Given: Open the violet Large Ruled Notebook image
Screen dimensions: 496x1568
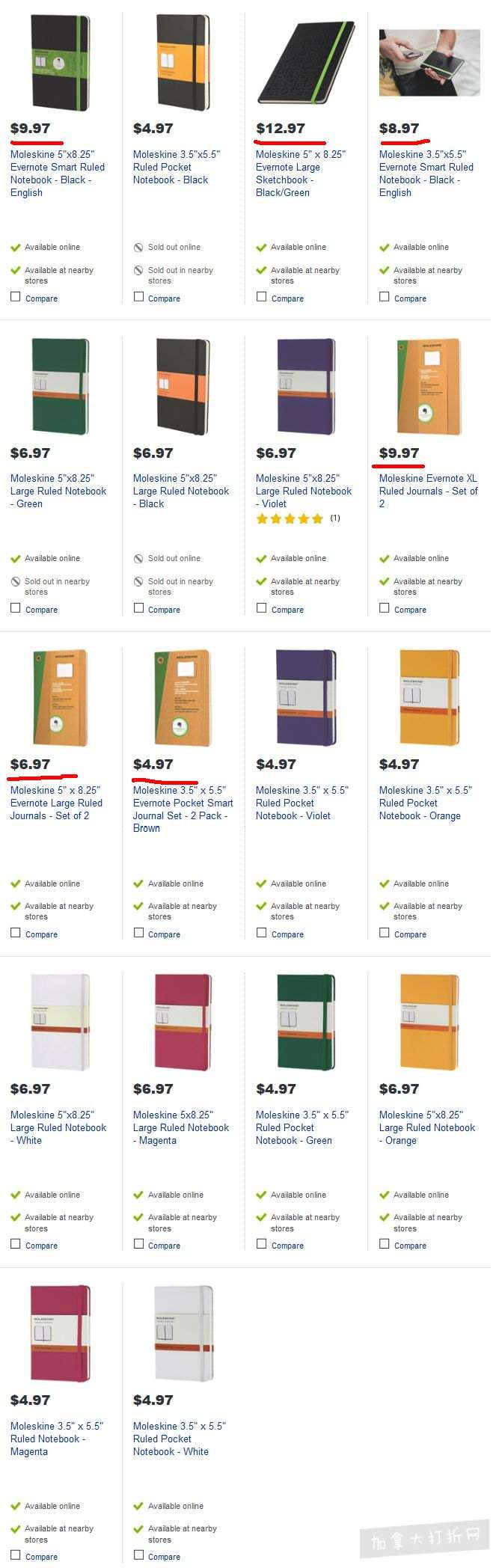Looking at the screenshot, I should point(305,386).
